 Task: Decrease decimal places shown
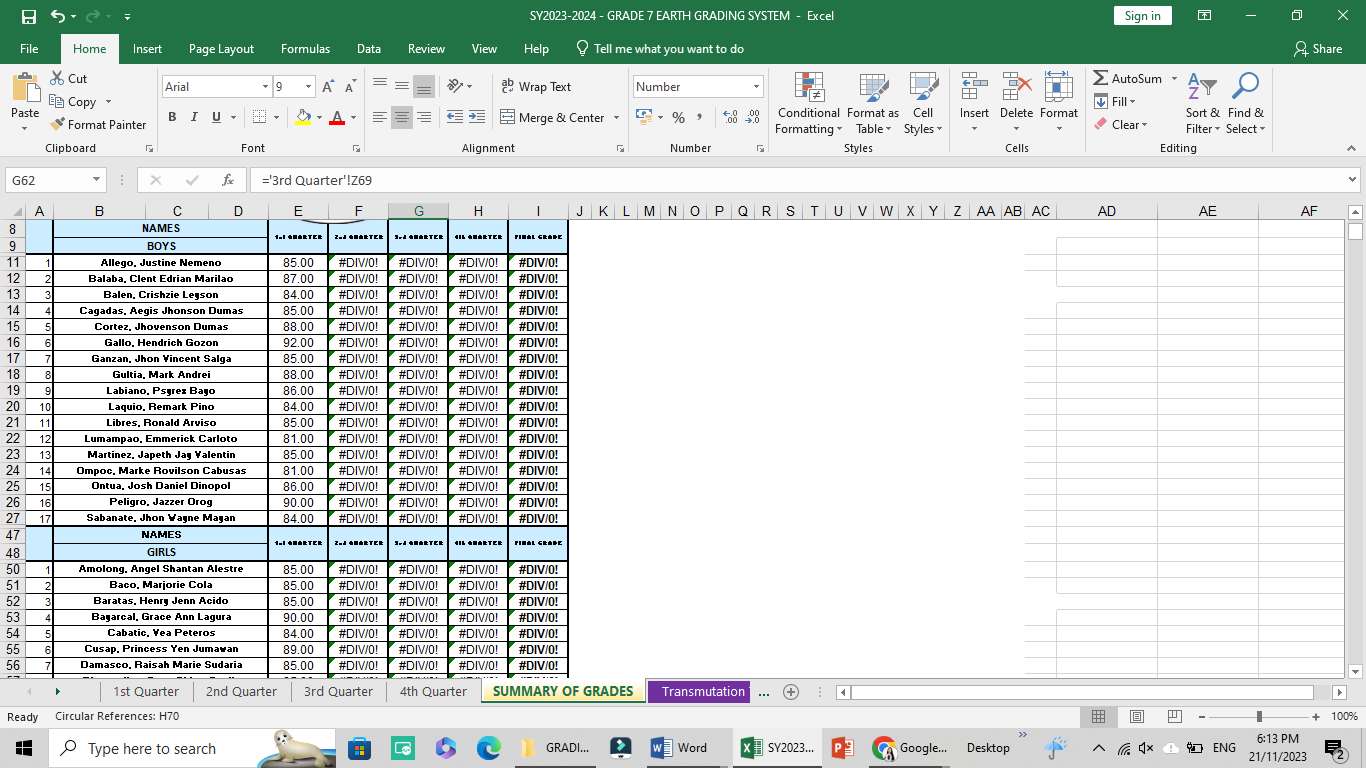(x=752, y=117)
